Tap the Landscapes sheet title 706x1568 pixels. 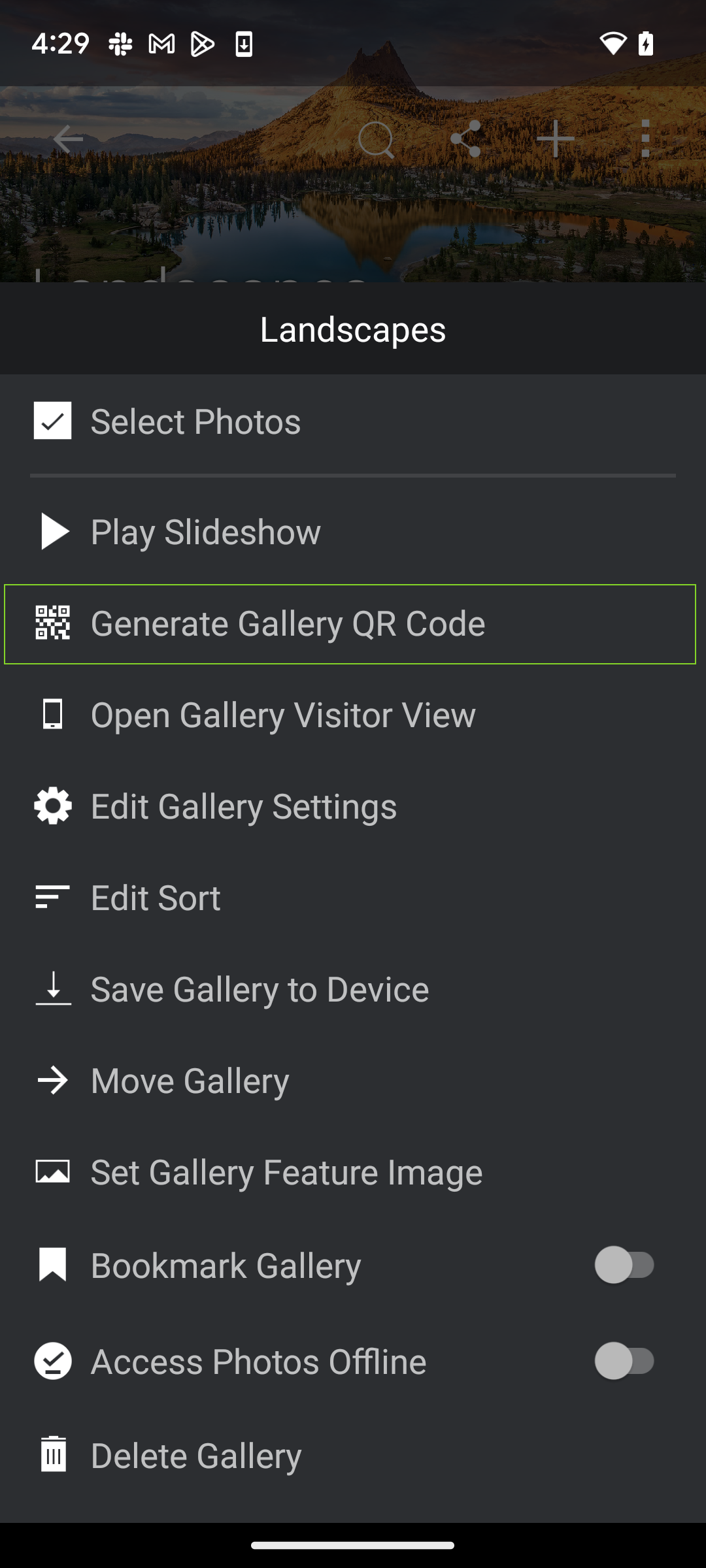[353, 329]
